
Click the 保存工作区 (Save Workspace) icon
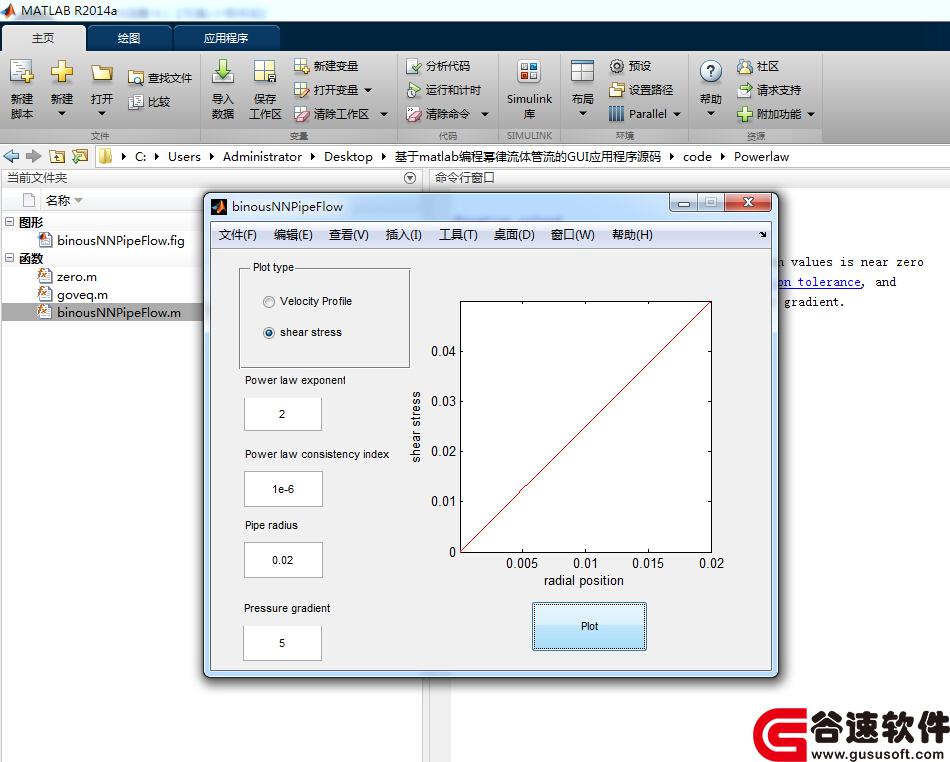[x=265, y=72]
